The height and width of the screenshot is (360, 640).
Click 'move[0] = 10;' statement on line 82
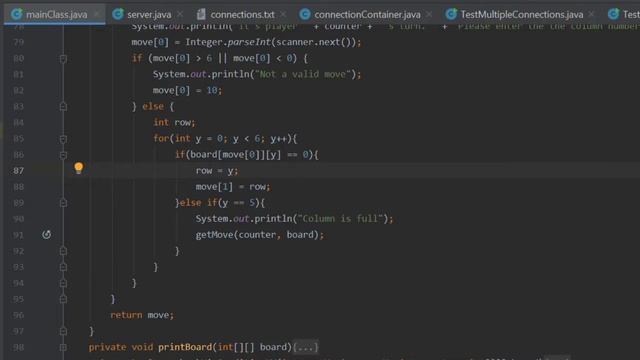click(x=188, y=90)
